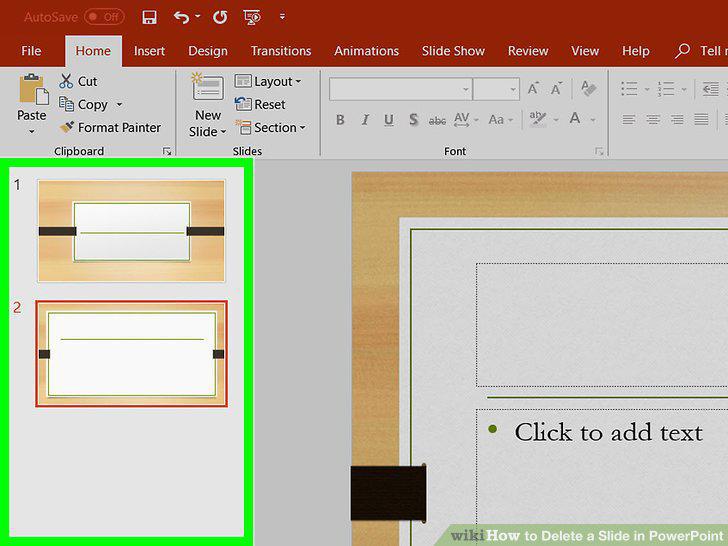
Task: Open the Review tab
Action: click(528, 51)
